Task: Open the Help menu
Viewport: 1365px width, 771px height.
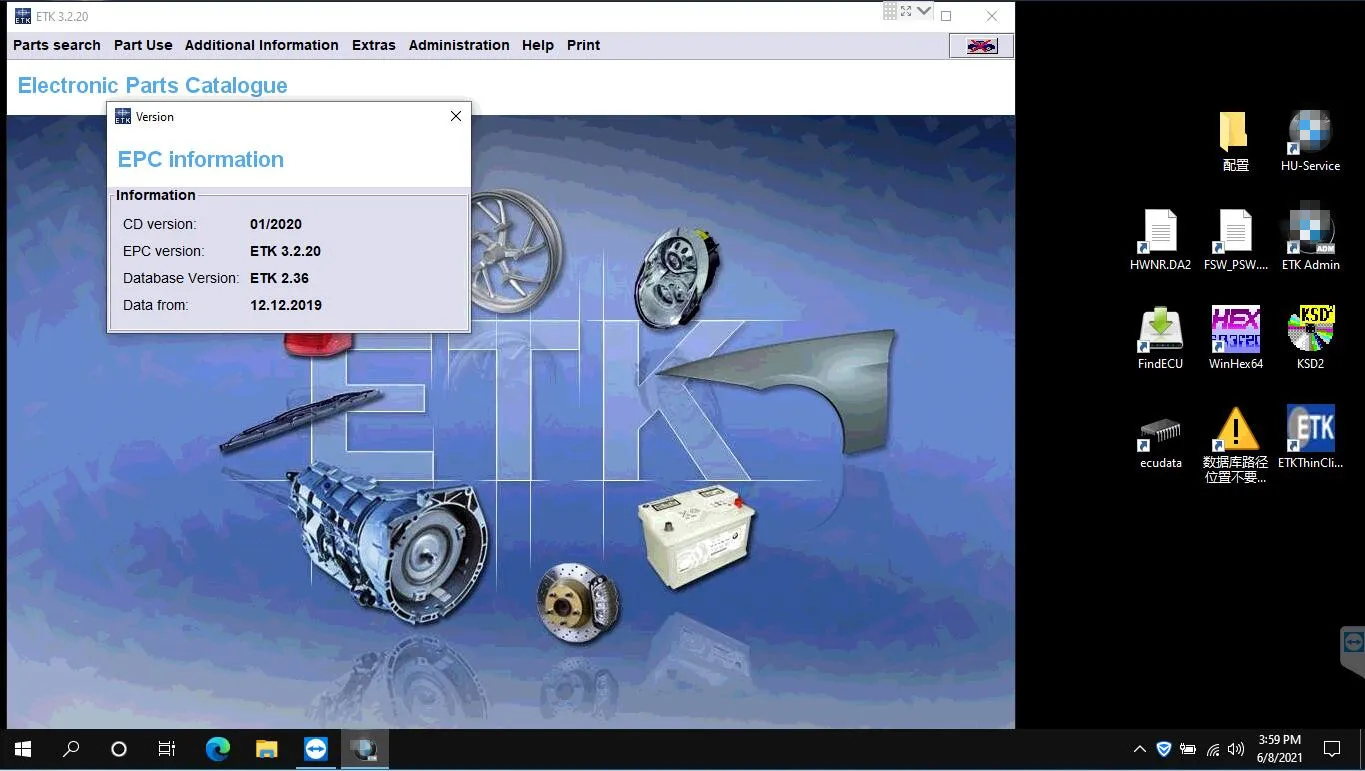Action: pos(538,45)
